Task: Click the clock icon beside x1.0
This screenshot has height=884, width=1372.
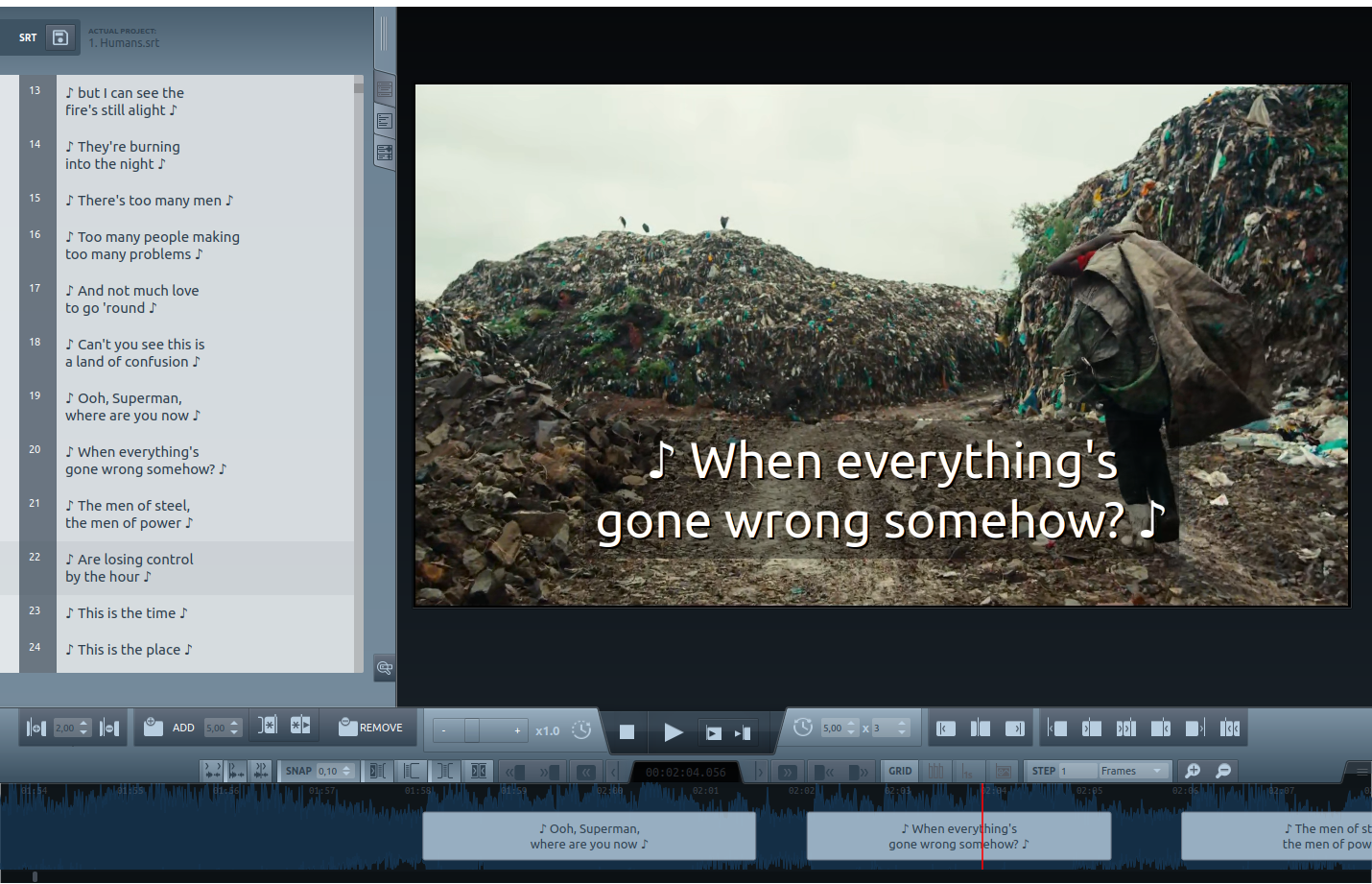Action: point(581,729)
